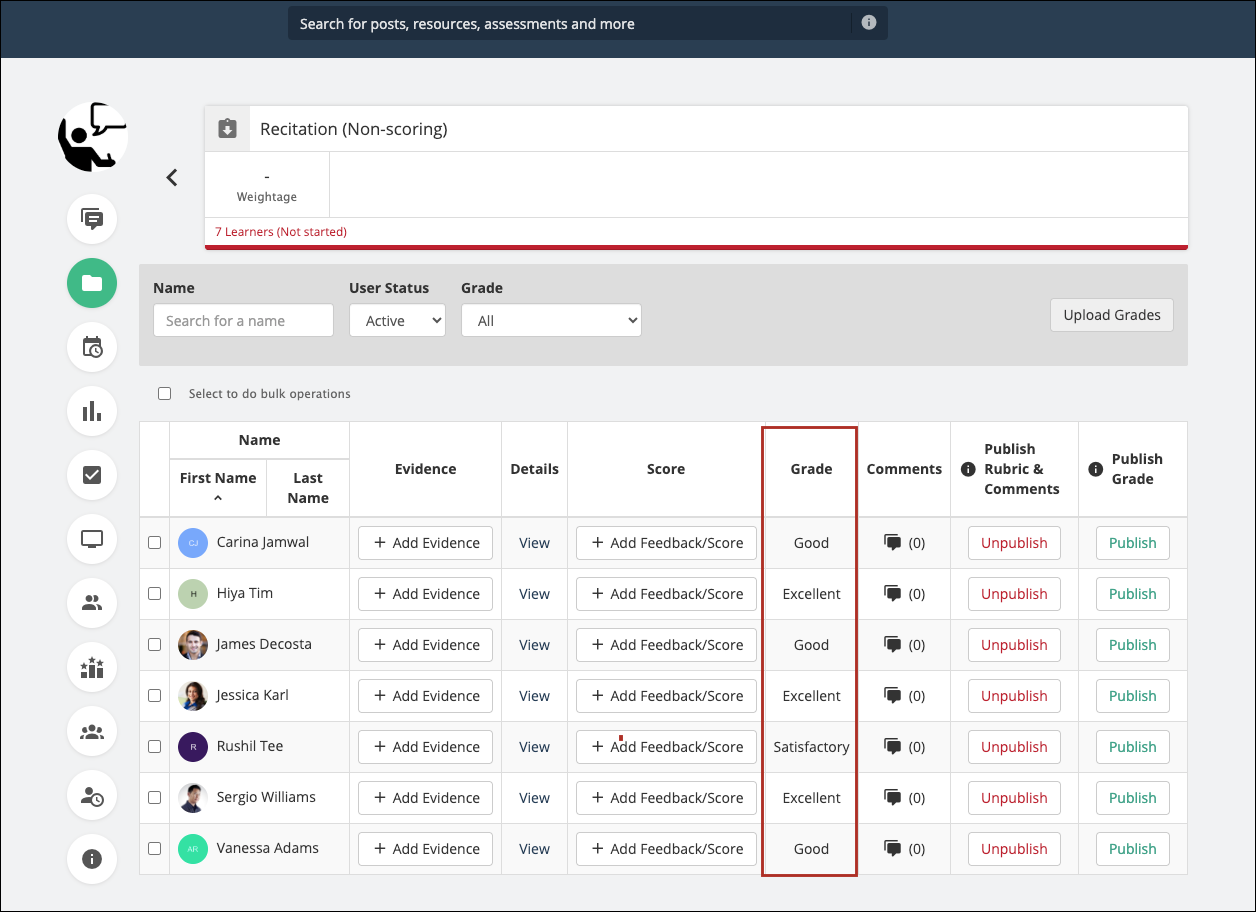Open the leaderboard stars sidebar icon

[x=92, y=667]
